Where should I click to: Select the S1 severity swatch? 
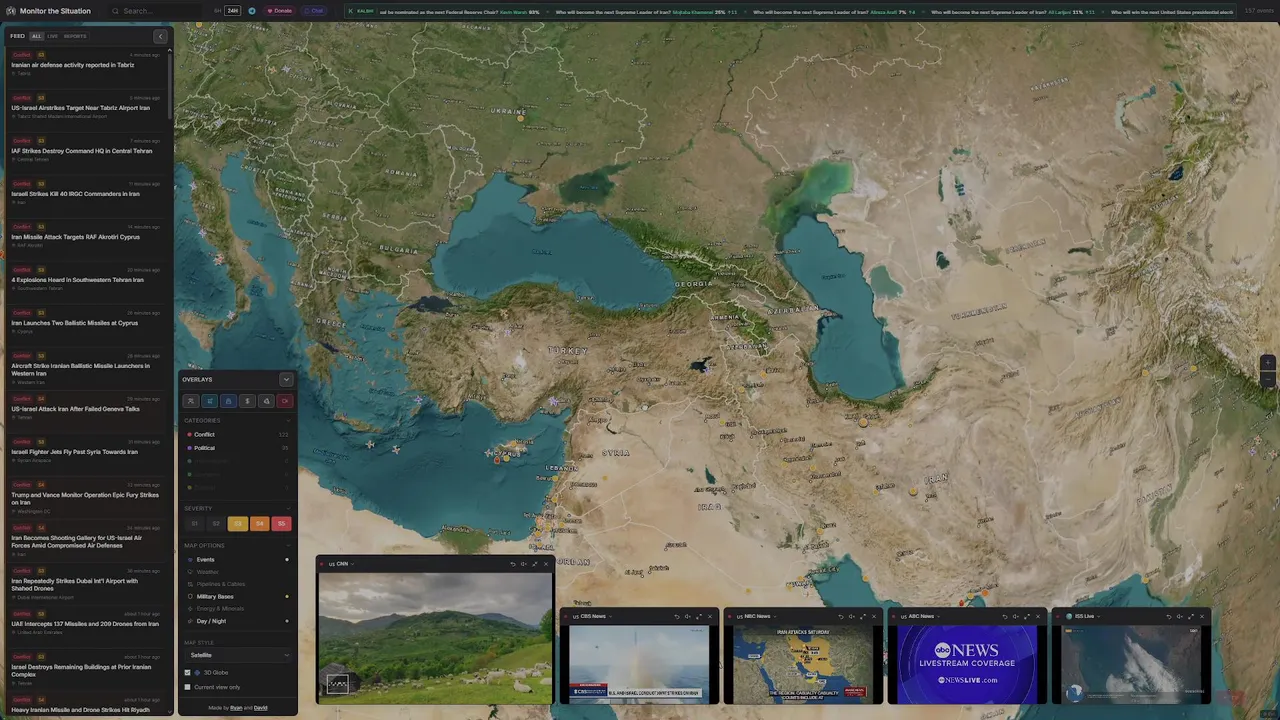194,524
